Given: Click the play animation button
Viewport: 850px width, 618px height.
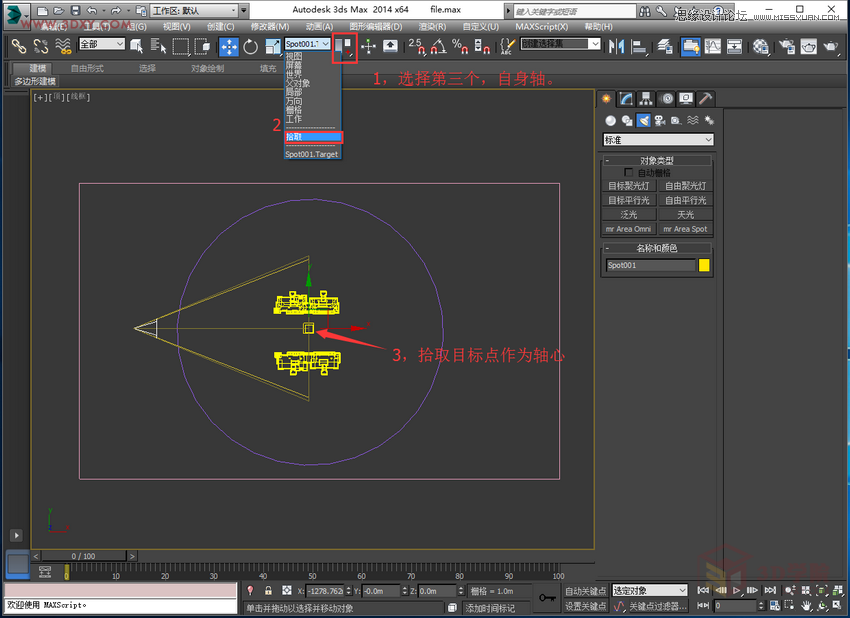Looking at the screenshot, I should [736, 591].
